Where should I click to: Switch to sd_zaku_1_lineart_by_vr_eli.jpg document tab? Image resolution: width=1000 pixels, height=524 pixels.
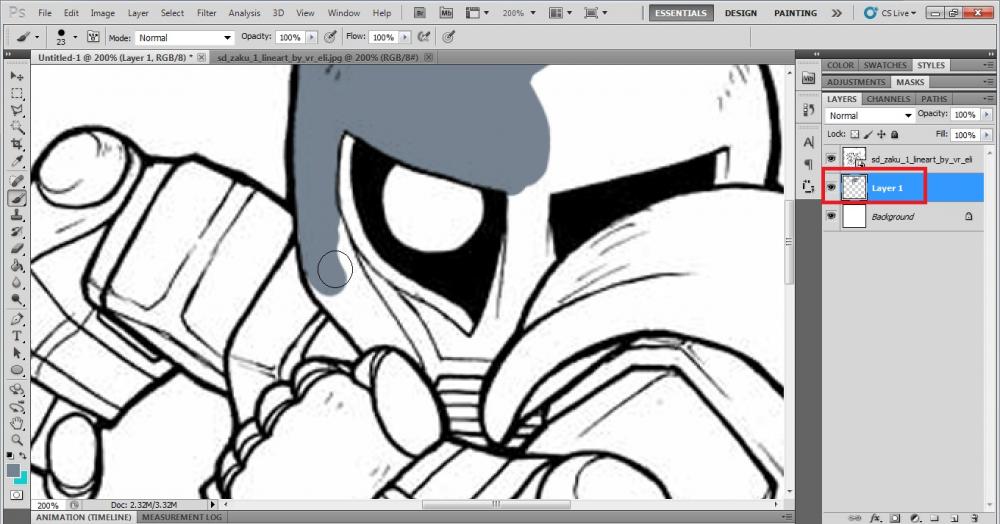[x=318, y=57]
